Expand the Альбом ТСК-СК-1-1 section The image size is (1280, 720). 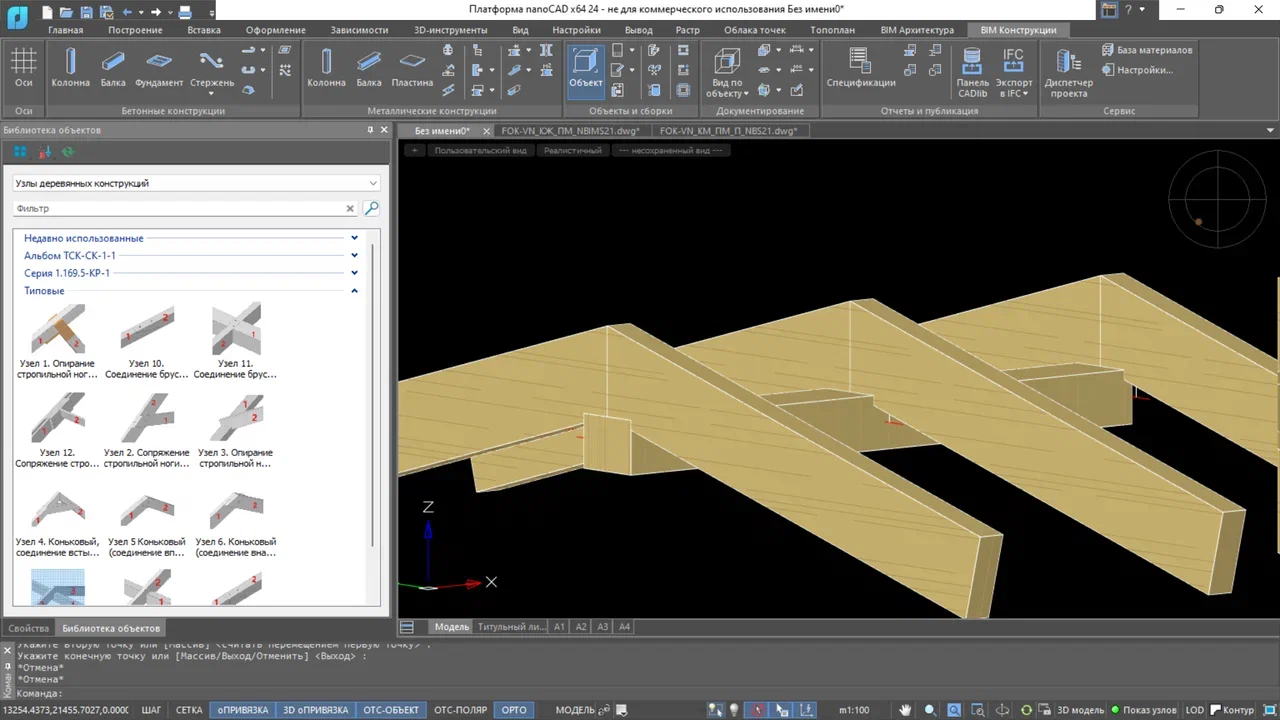pos(354,255)
